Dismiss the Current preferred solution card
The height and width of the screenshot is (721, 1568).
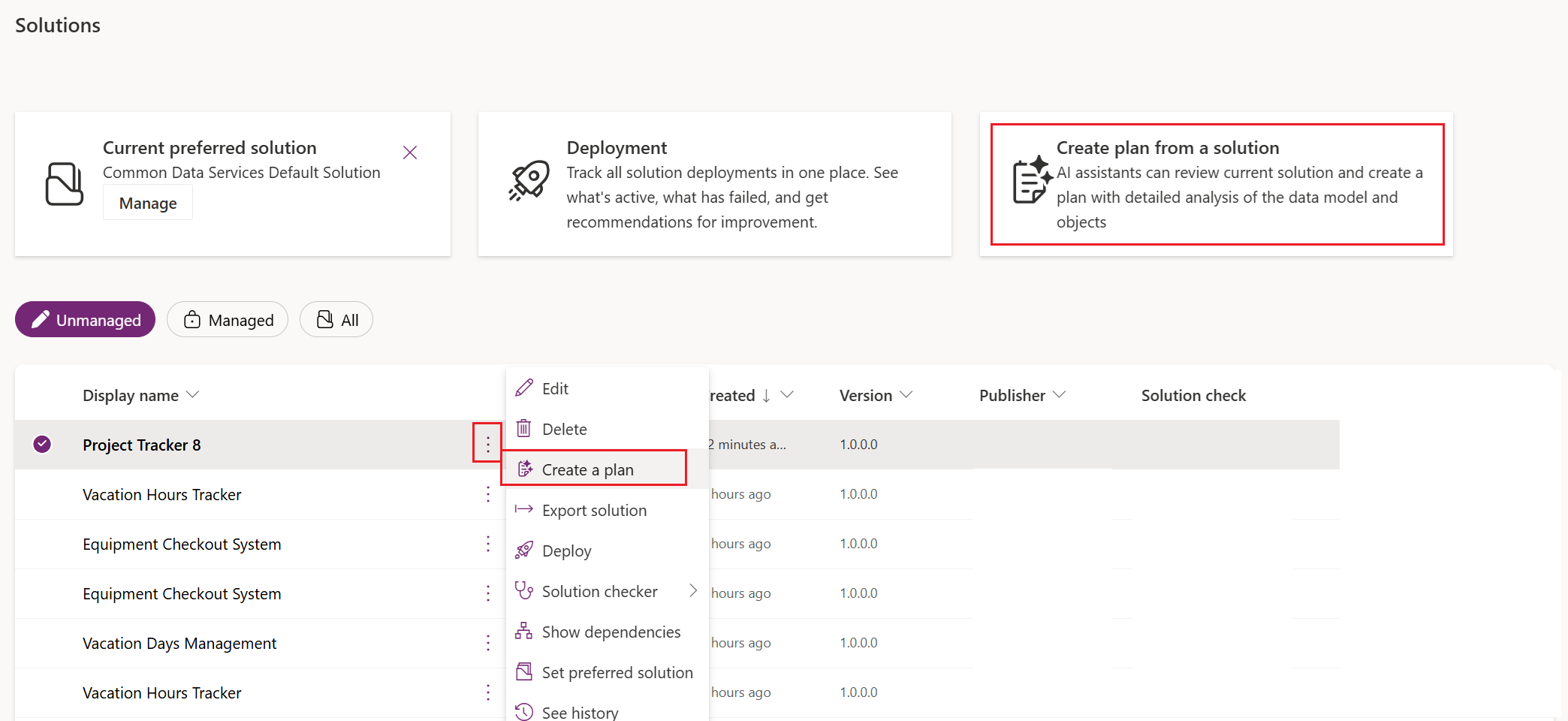click(410, 152)
